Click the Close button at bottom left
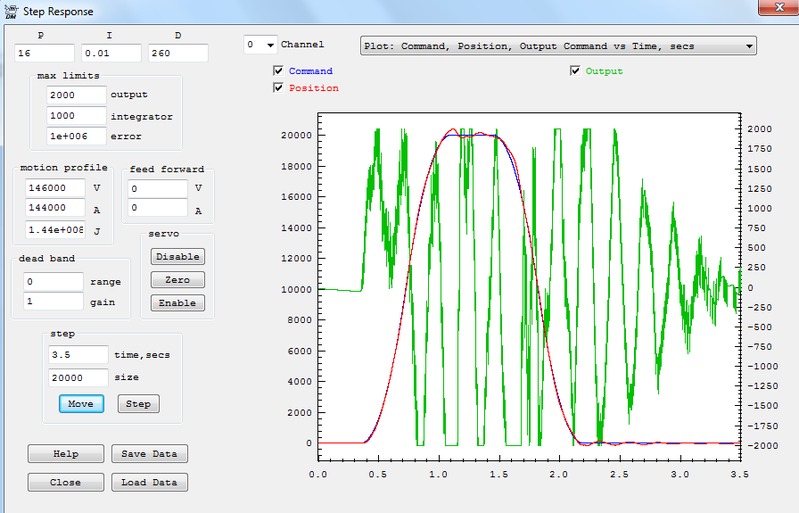Viewport: 799px width, 513px height. tap(65, 482)
